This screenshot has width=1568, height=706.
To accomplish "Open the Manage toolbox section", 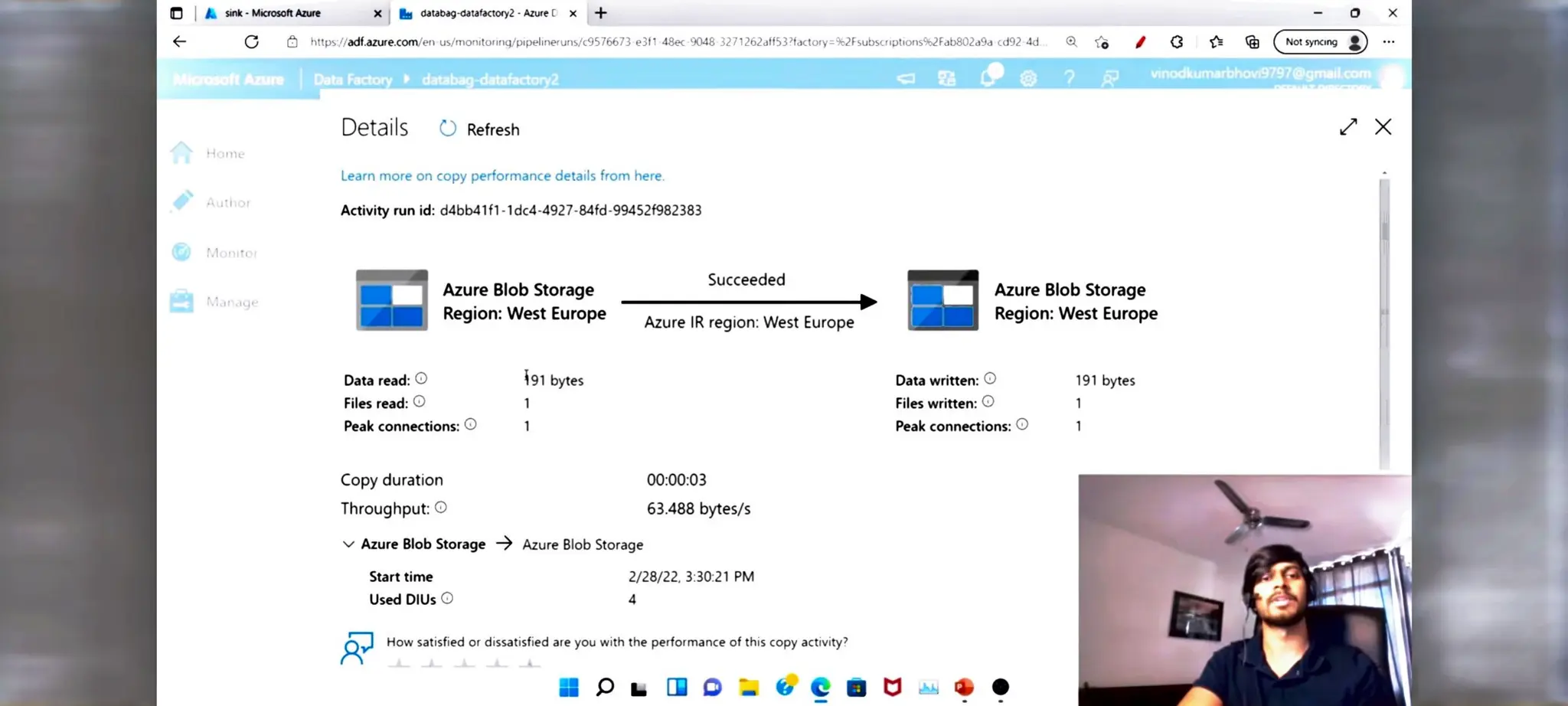I will pos(214,302).
